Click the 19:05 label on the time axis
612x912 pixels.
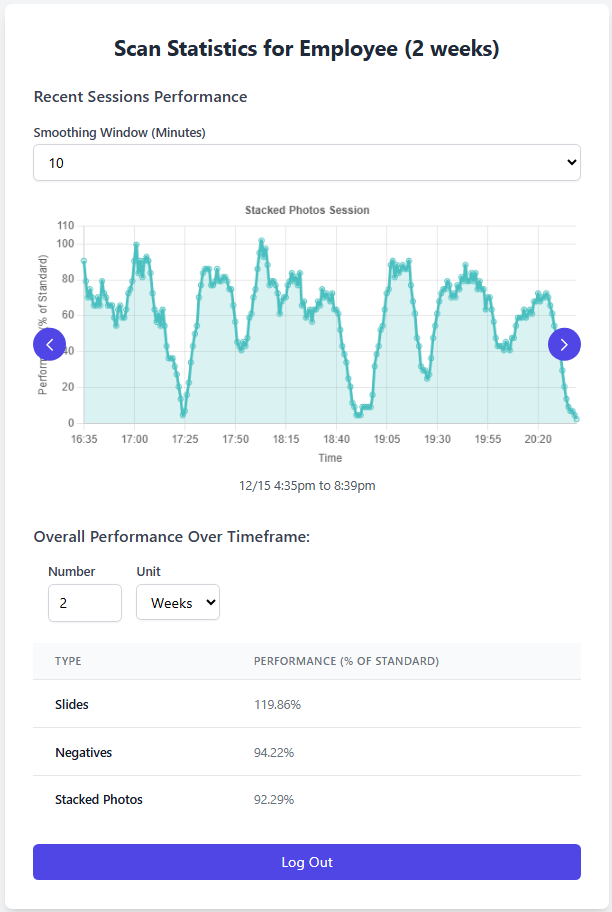click(x=387, y=439)
